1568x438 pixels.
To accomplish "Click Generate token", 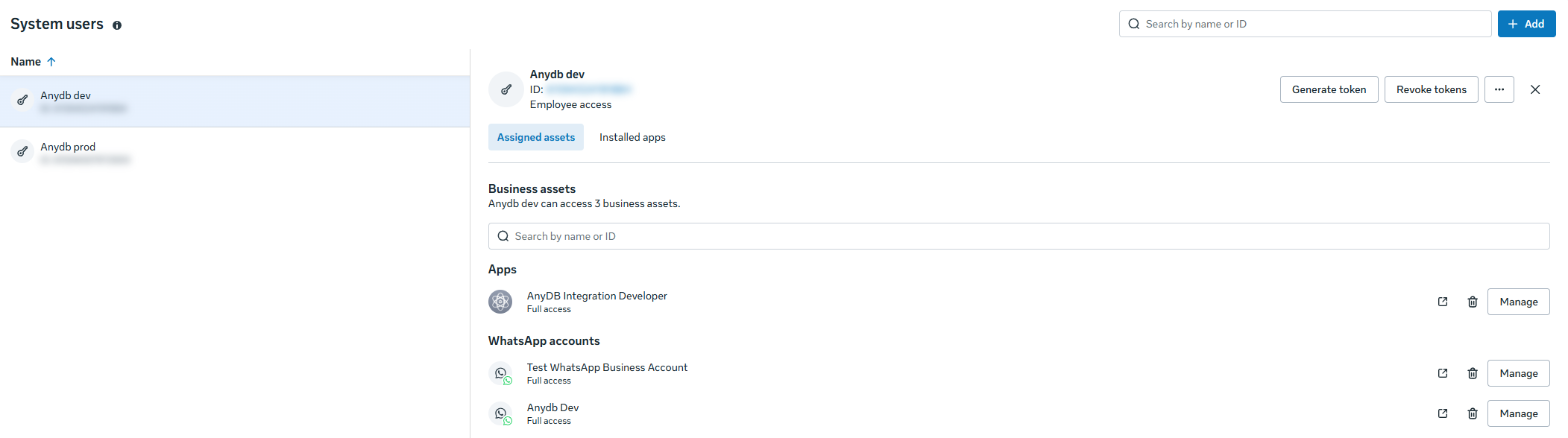I will pyautogui.click(x=1329, y=89).
